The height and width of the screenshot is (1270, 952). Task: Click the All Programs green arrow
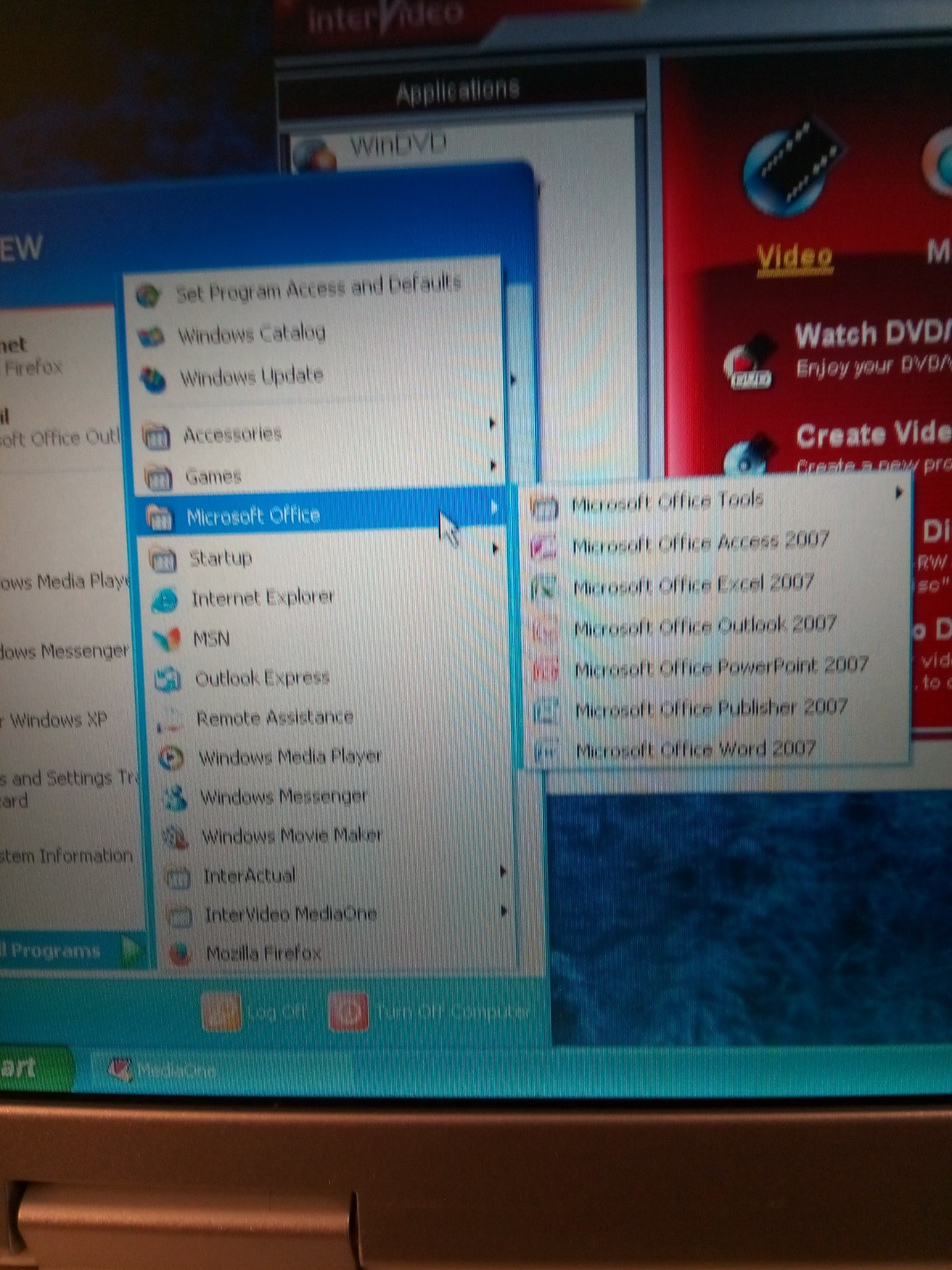pyautogui.click(x=132, y=949)
